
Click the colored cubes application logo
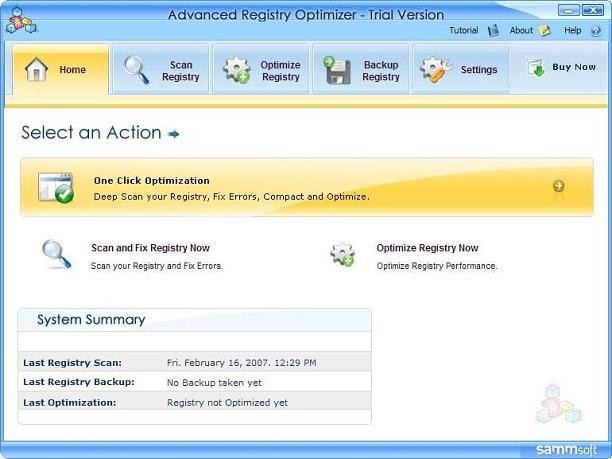(21, 20)
